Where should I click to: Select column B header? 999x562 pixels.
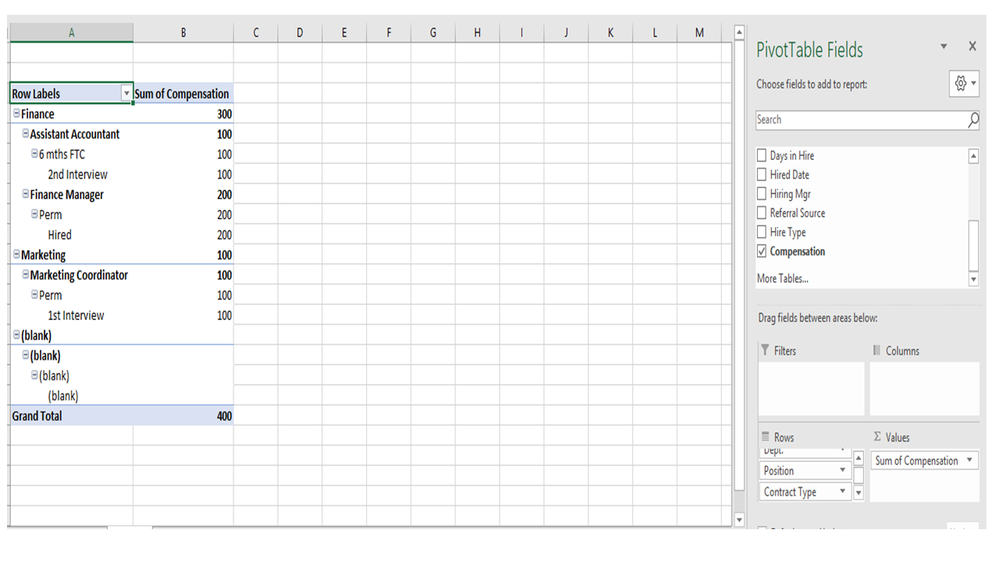click(183, 32)
